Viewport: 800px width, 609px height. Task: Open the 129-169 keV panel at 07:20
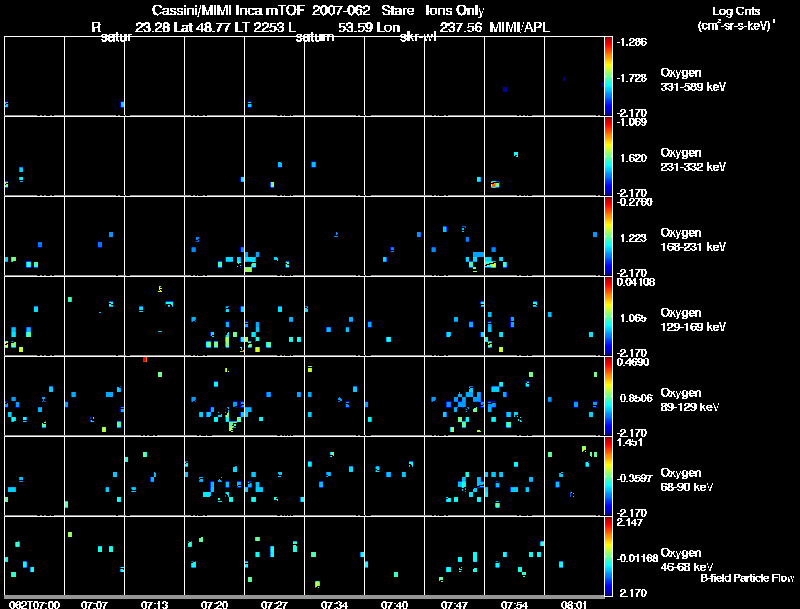pyautogui.click(x=215, y=316)
